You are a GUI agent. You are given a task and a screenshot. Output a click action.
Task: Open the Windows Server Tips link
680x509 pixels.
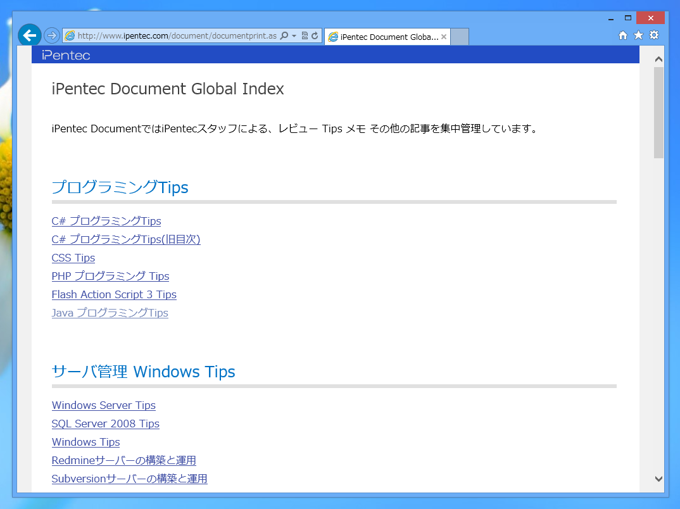point(104,405)
